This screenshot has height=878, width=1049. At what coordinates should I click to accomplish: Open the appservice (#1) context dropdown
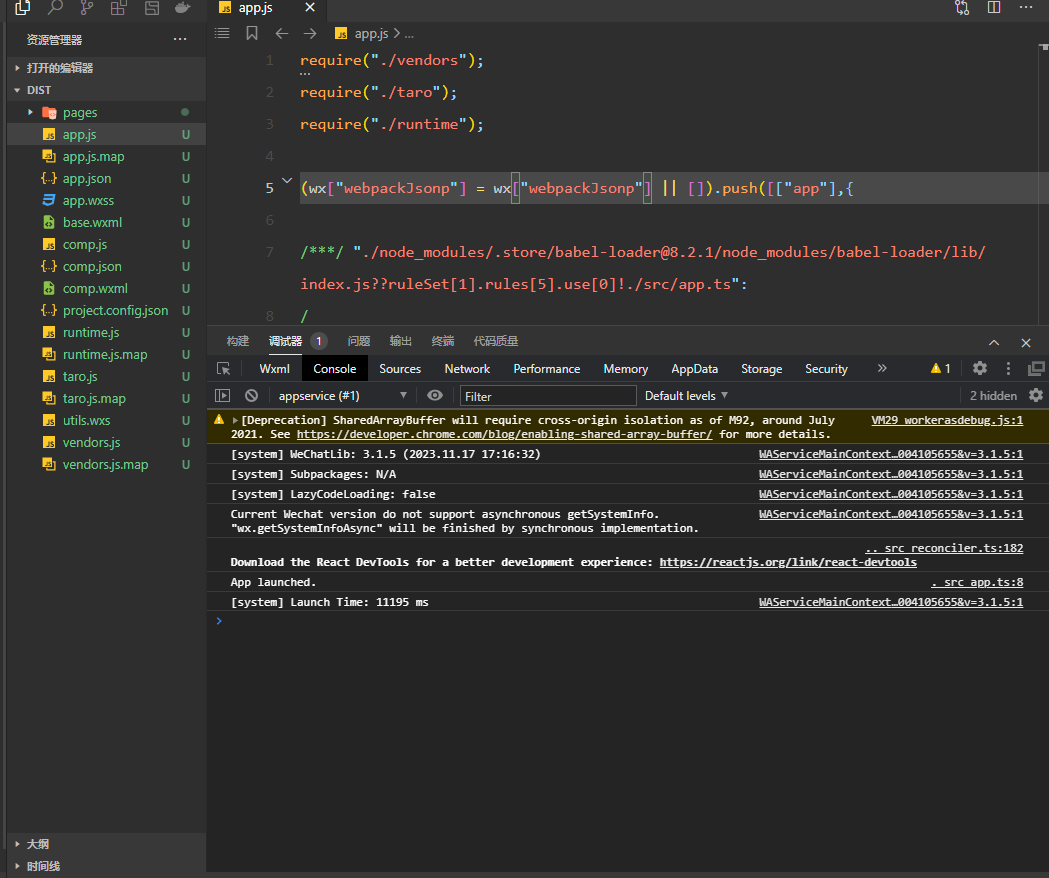[342, 396]
